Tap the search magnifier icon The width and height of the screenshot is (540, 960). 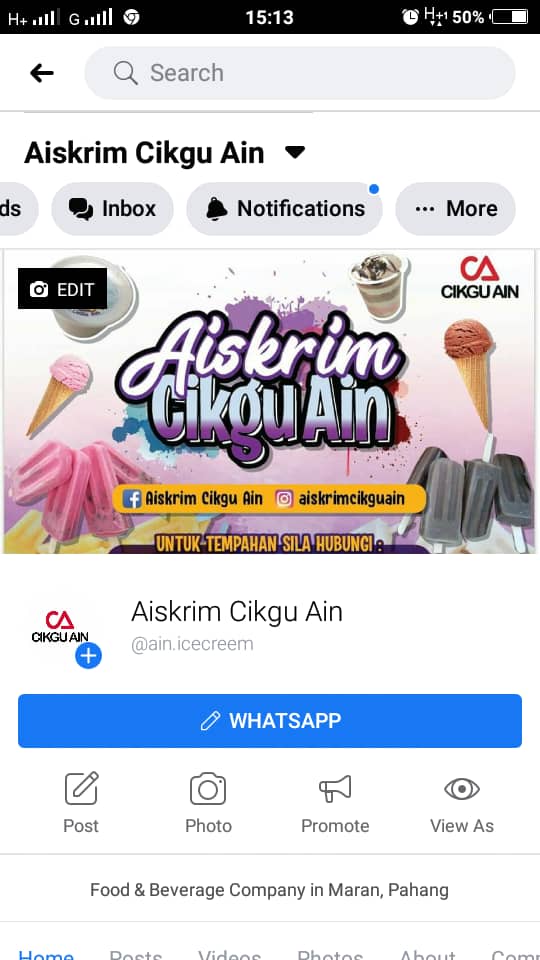pos(126,73)
